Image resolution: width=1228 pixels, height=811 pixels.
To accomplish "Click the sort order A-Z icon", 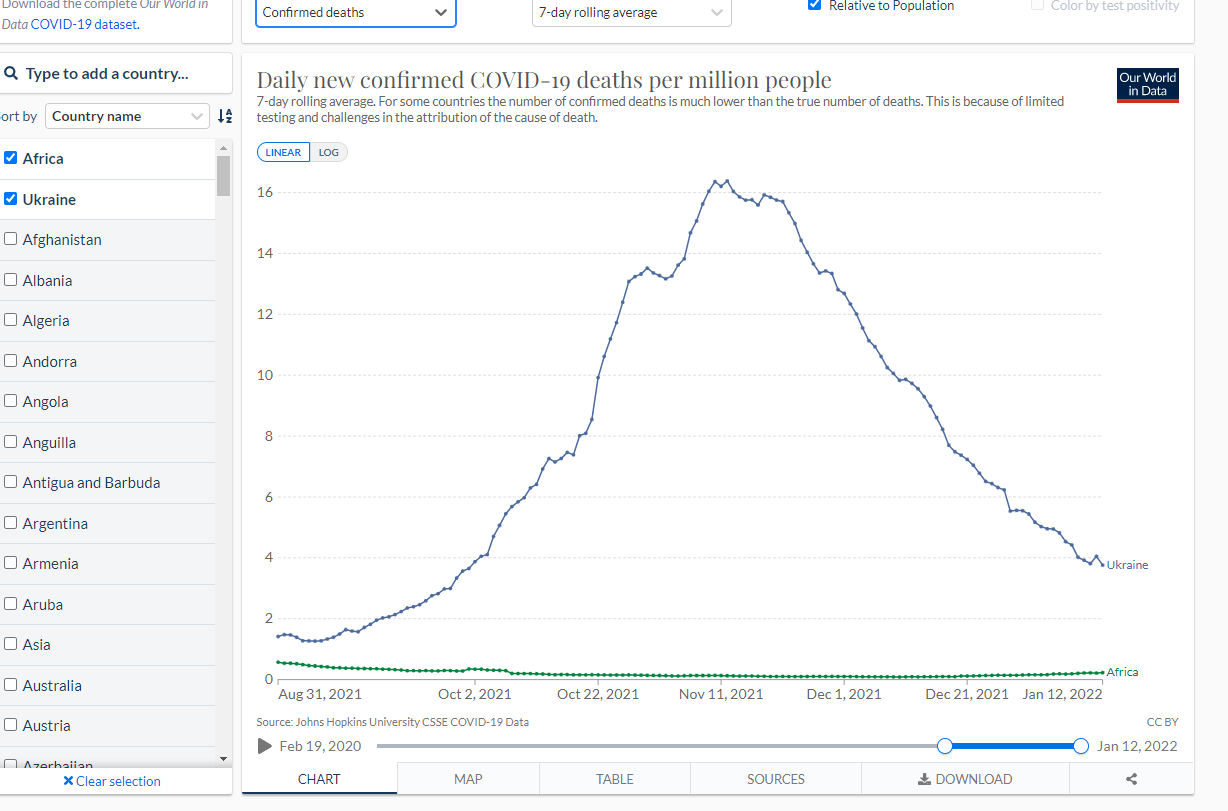I will (225, 116).
